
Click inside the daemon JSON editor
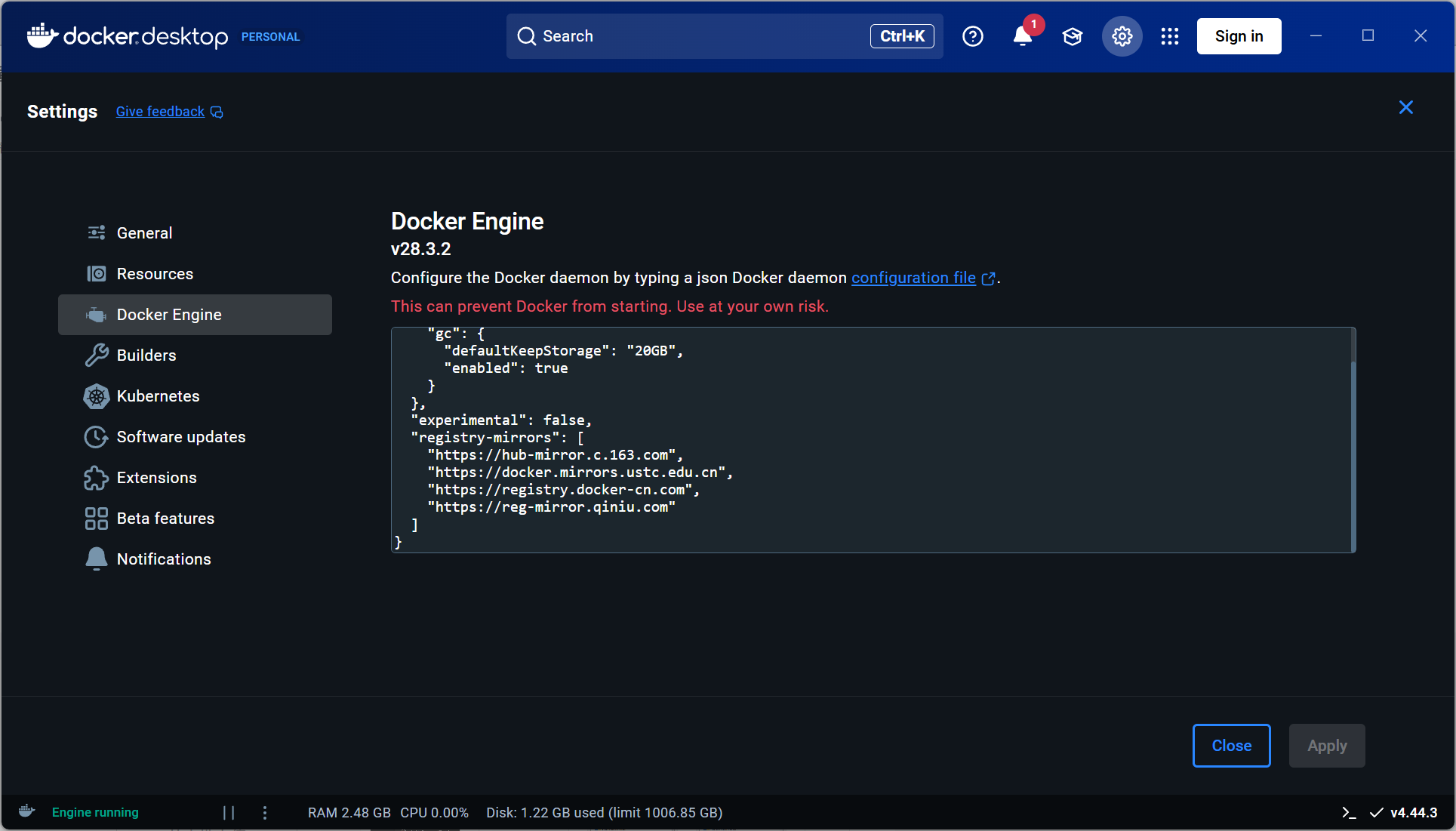873,440
